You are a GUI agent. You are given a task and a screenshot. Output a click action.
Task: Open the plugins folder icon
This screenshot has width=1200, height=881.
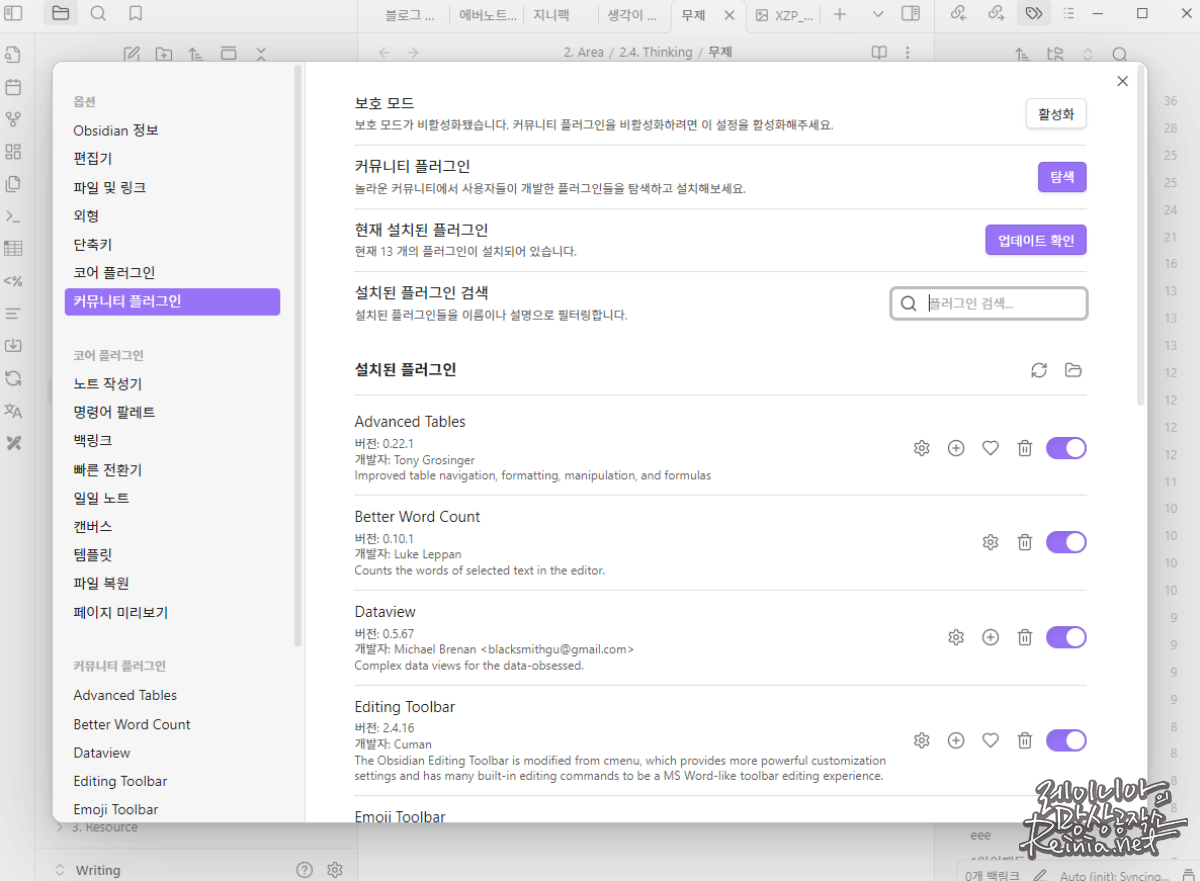click(1073, 370)
